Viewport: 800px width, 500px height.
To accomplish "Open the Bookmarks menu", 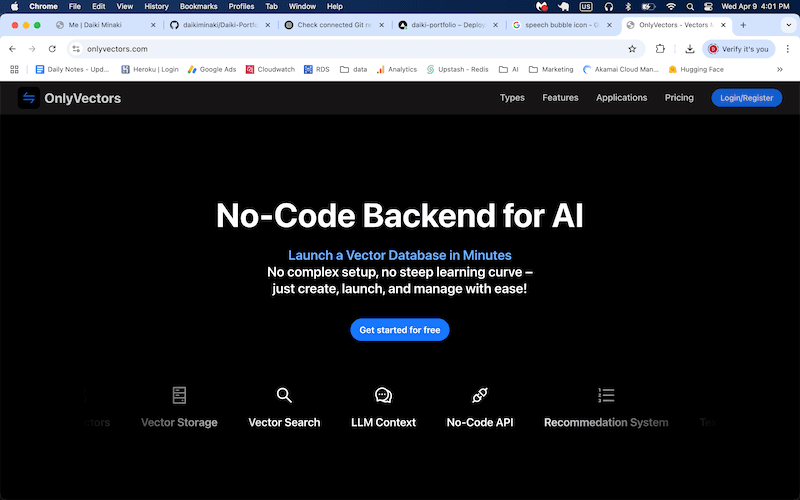I will click(198, 6).
